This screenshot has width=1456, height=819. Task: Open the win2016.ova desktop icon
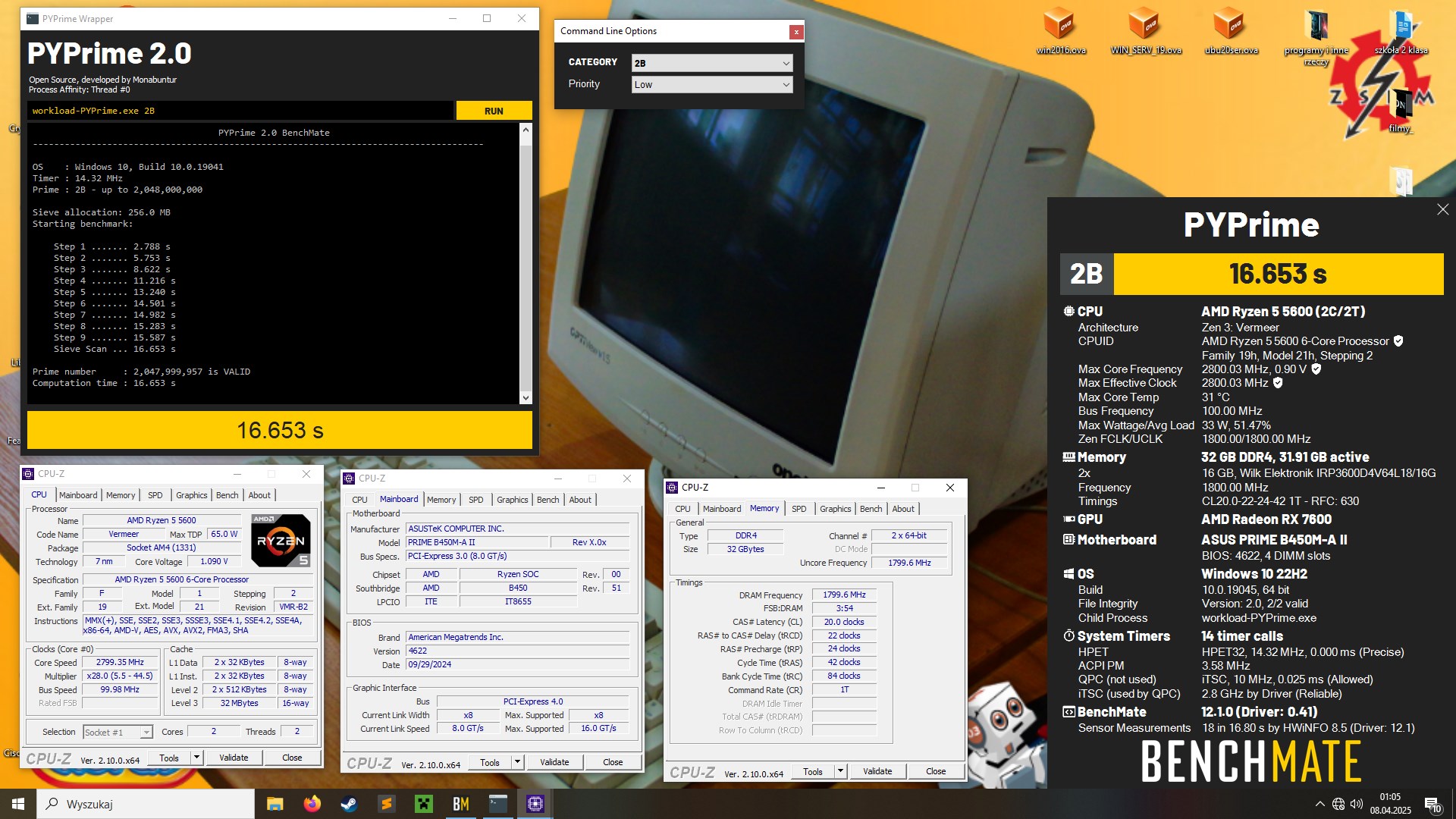pyautogui.click(x=1059, y=30)
